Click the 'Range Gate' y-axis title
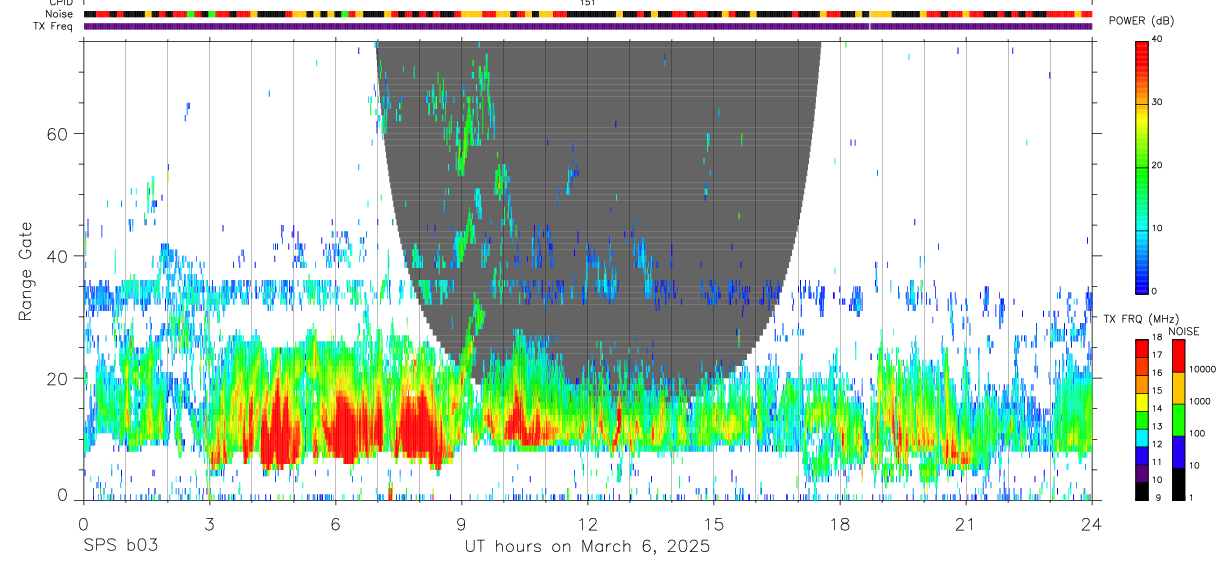 click(x=27, y=271)
